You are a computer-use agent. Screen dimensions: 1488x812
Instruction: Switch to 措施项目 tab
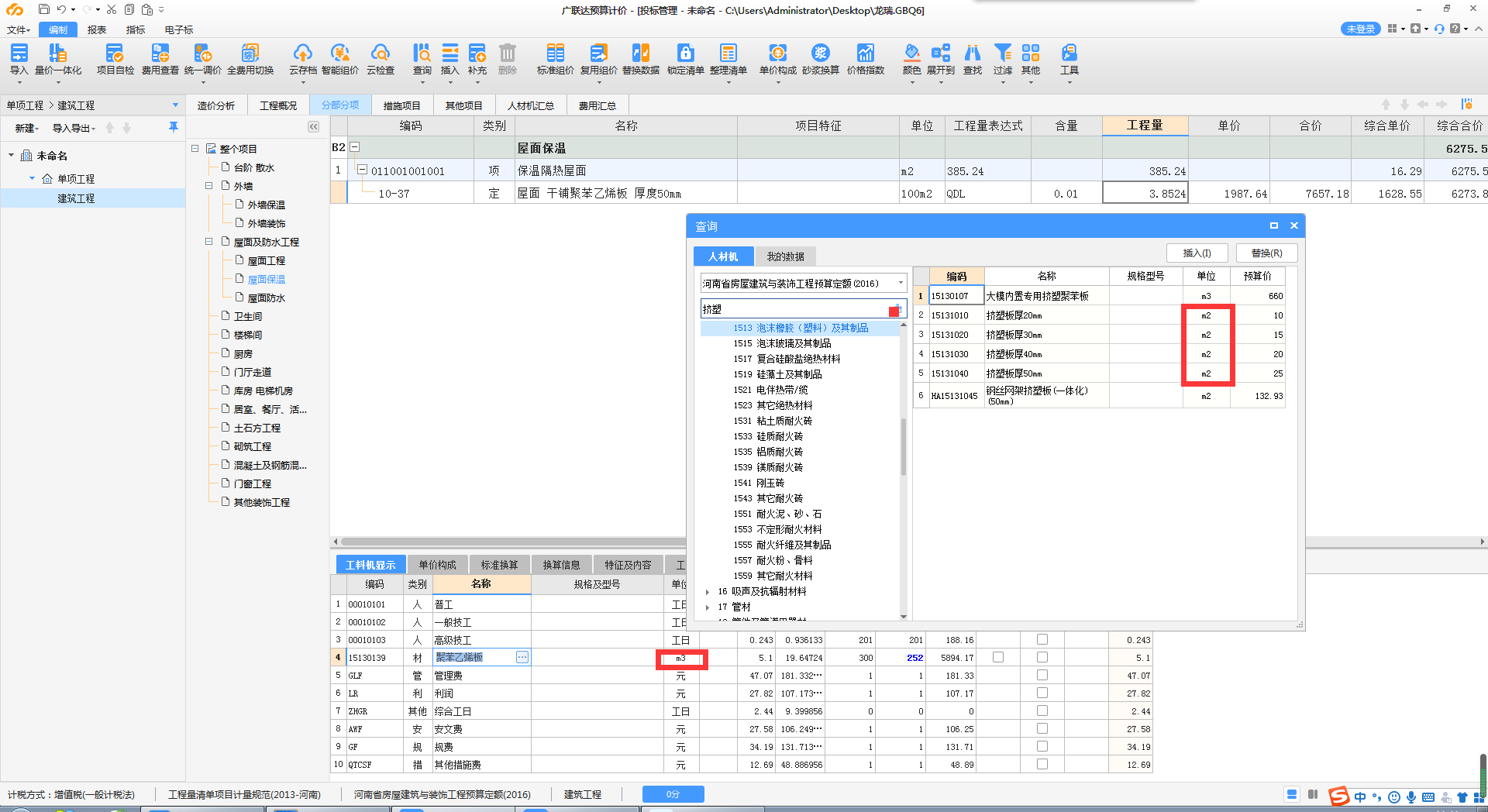click(401, 105)
